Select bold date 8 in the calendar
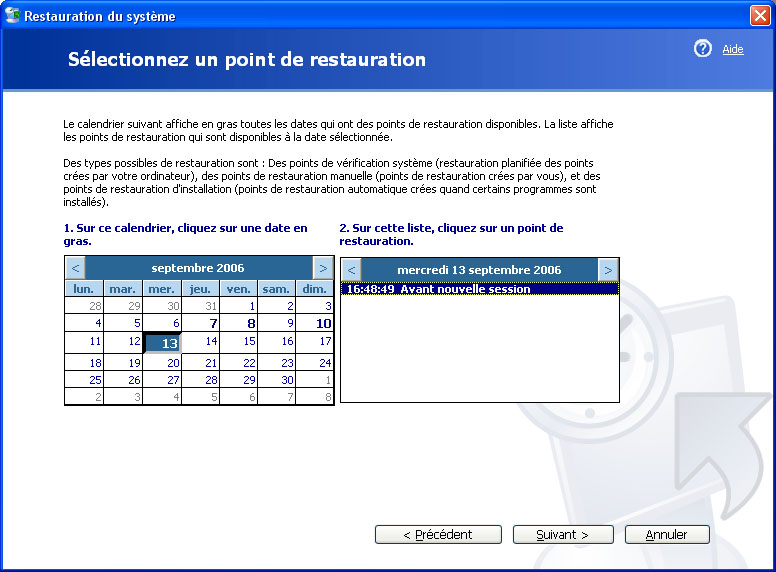The width and height of the screenshot is (776, 572). (250, 324)
